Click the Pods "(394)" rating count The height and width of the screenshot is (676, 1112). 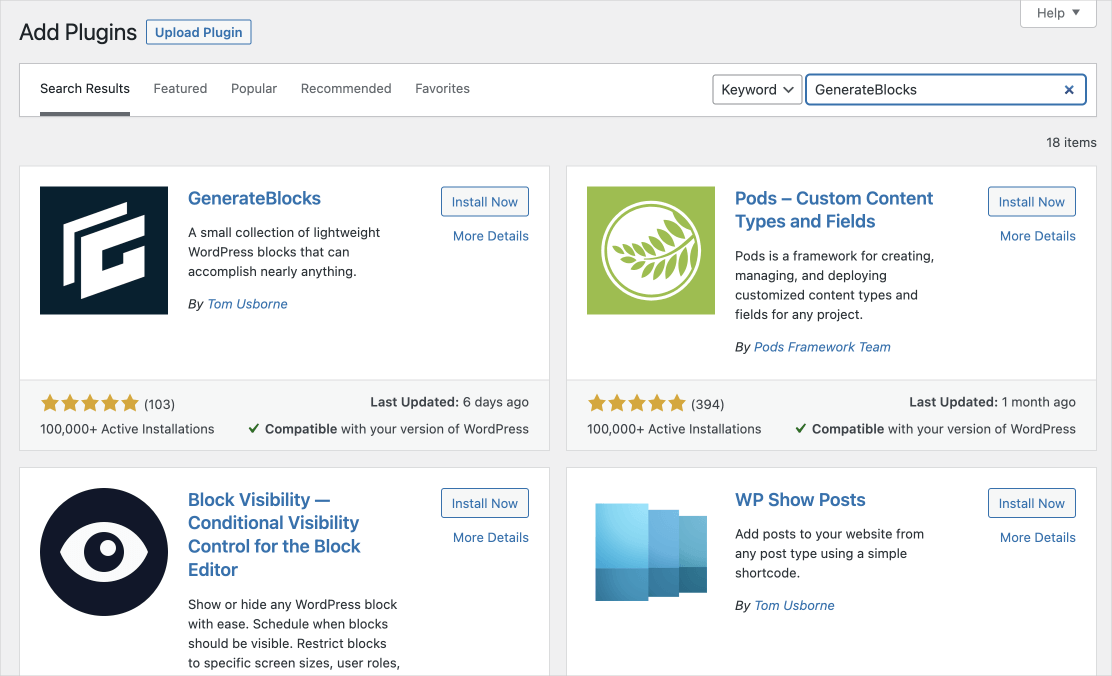[x=708, y=404]
